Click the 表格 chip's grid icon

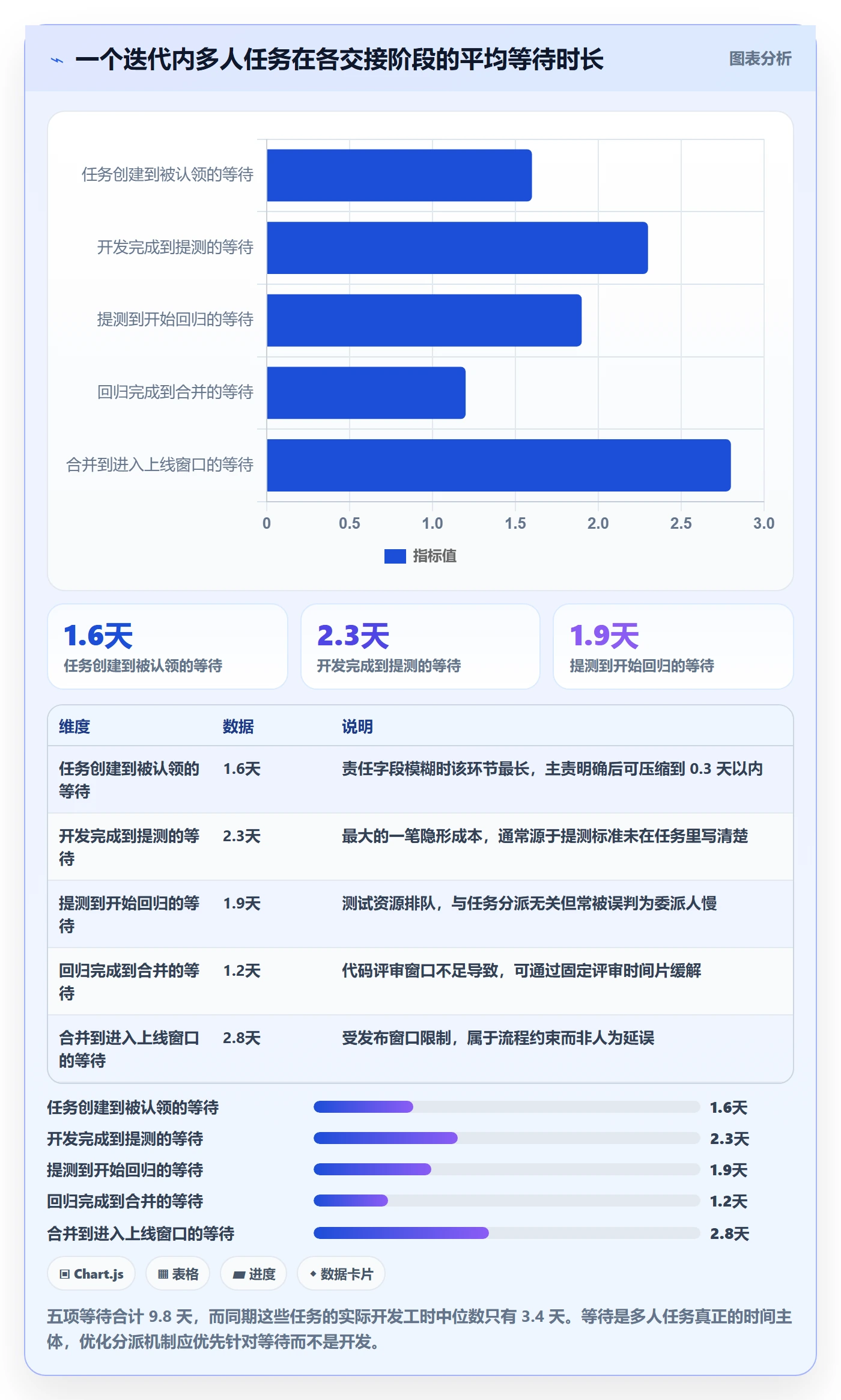163,1274
